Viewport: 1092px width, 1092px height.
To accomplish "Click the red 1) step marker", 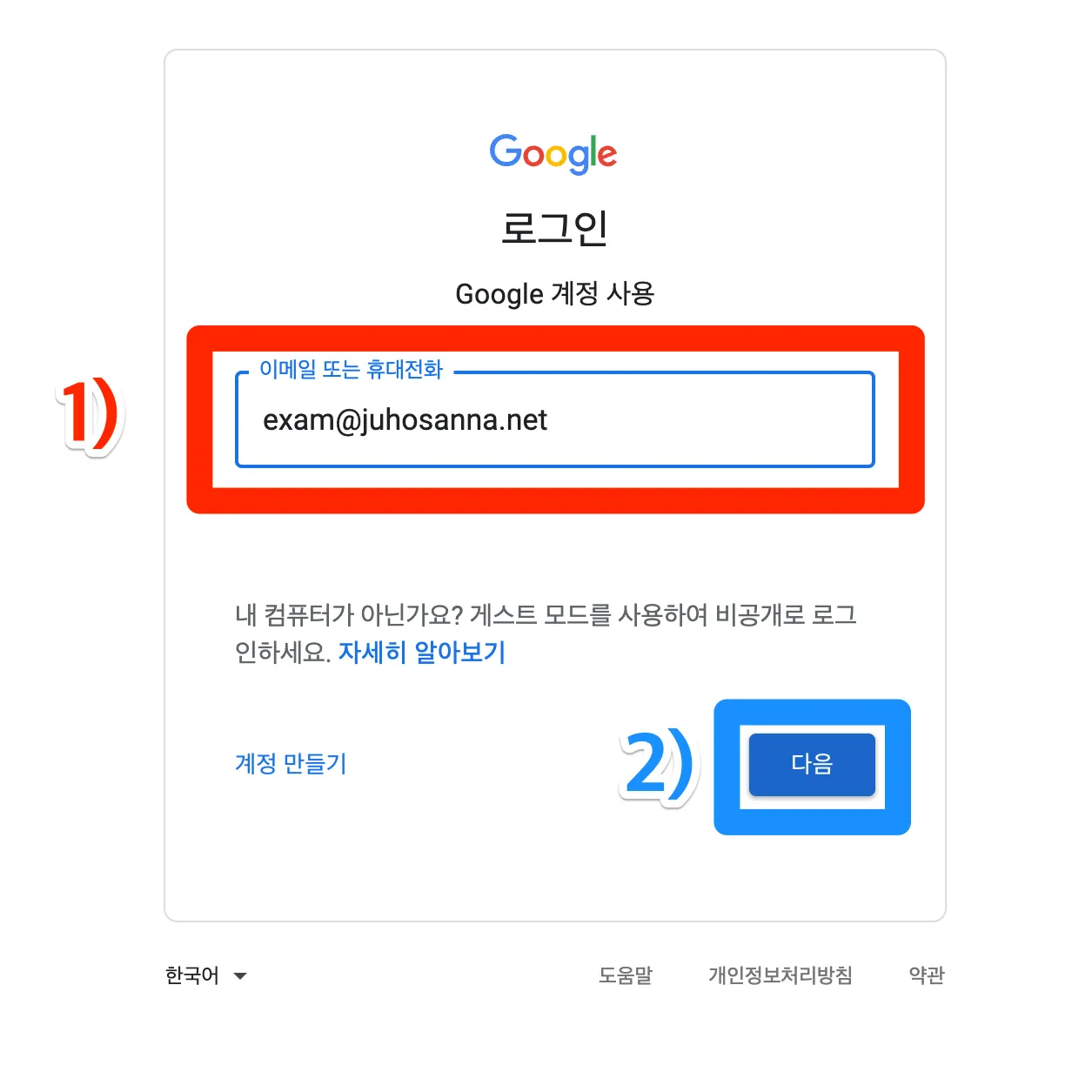I will [90, 415].
